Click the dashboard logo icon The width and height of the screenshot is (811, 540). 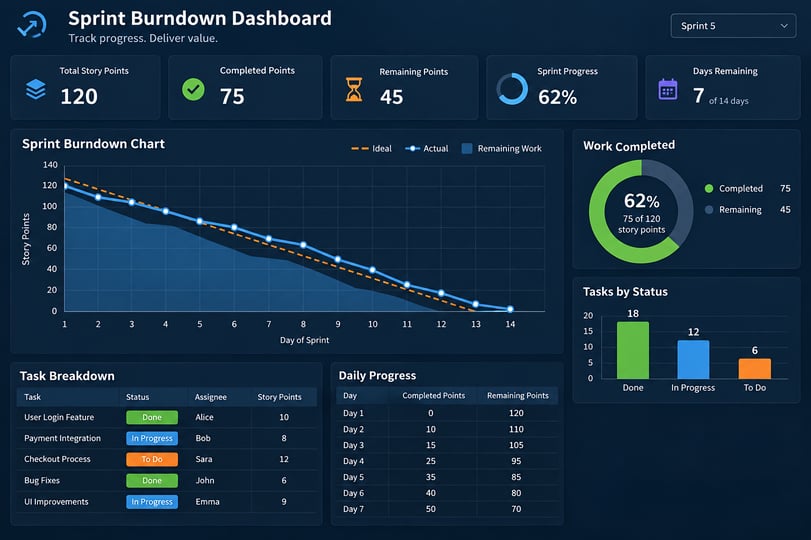pos(32,24)
